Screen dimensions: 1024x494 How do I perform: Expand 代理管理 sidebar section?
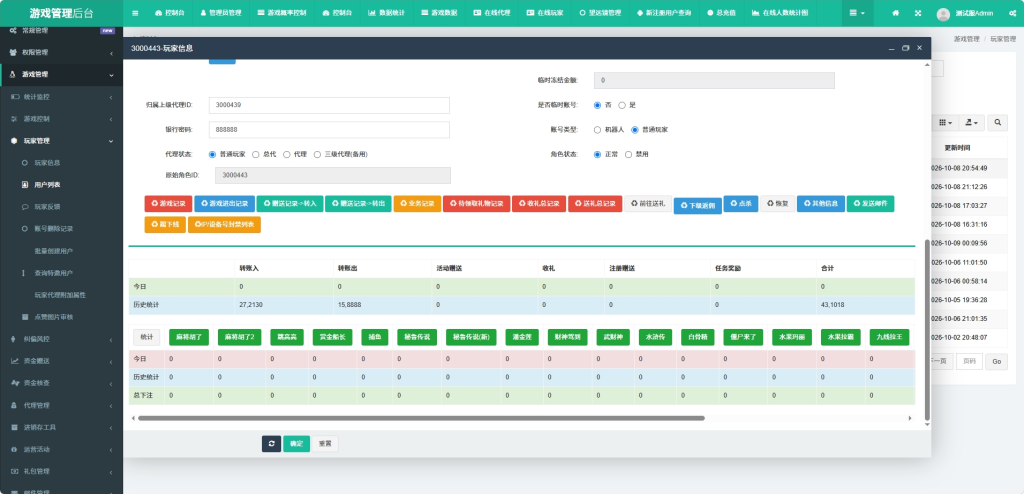(x=61, y=405)
